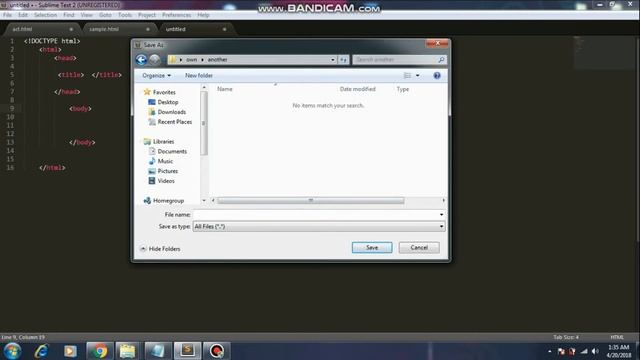
Task: Open Google Chrome from taskbar
Action: (x=99, y=351)
